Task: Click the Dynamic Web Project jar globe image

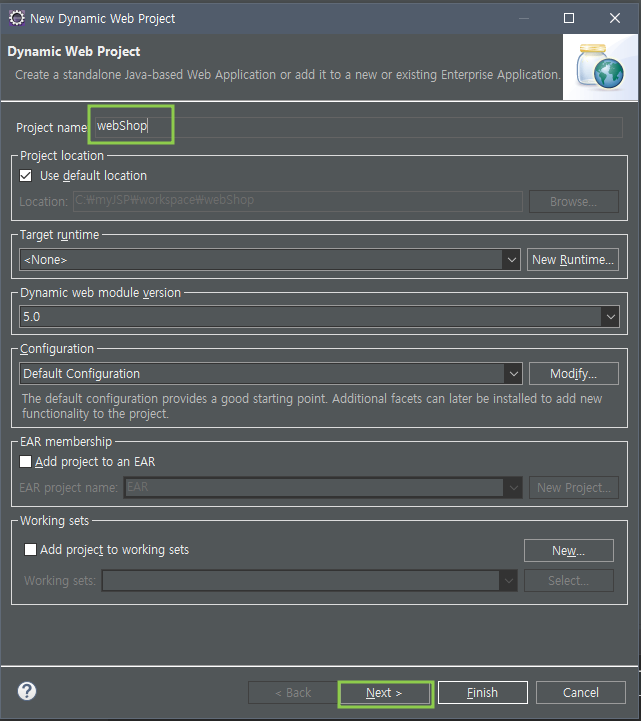Action: pos(600,67)
